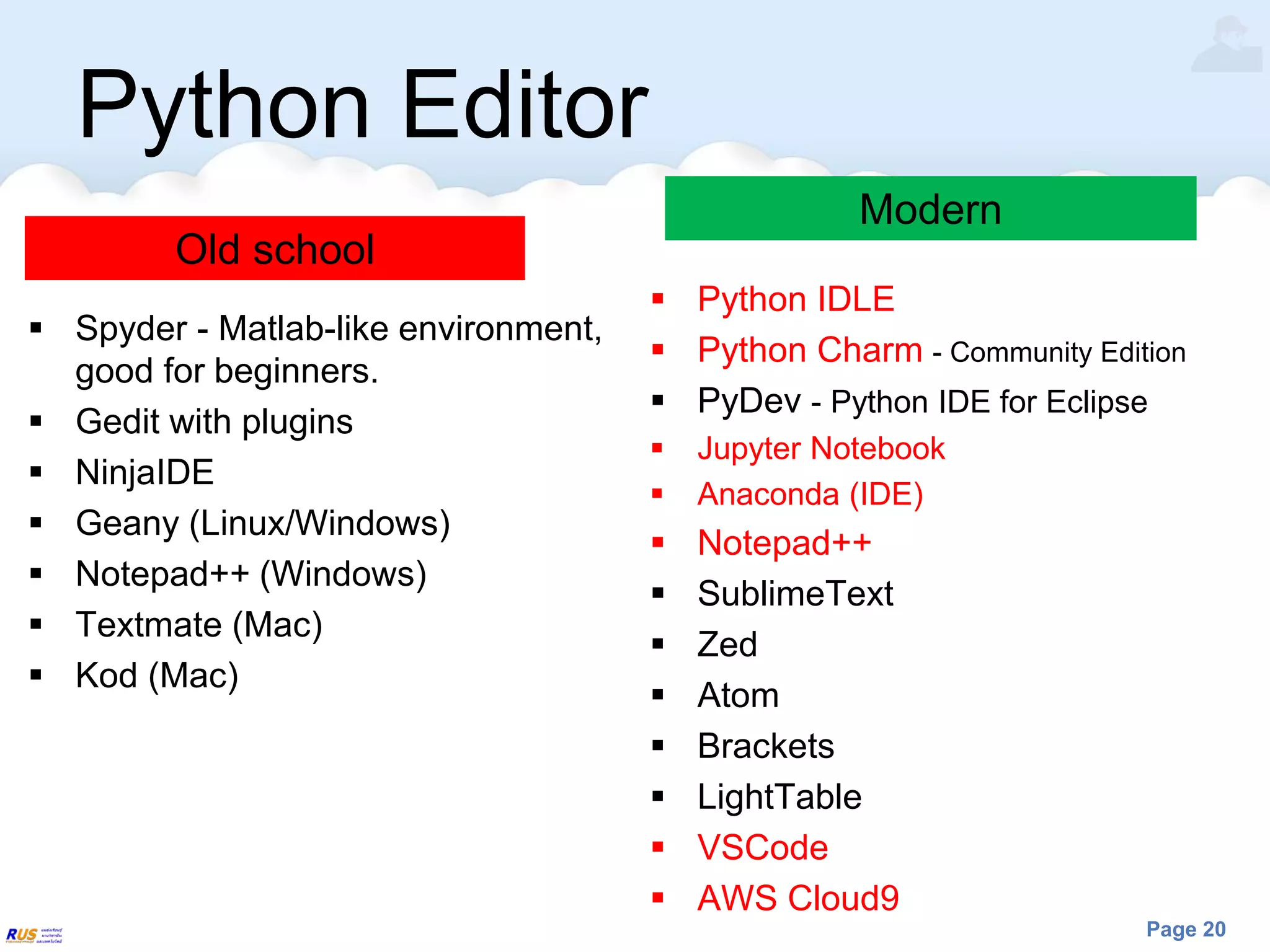Image resolution: width=1270 pixels, height=952 pixels.
Task: Select the Jupyter Notebook list item
Action: coord(820,448)
